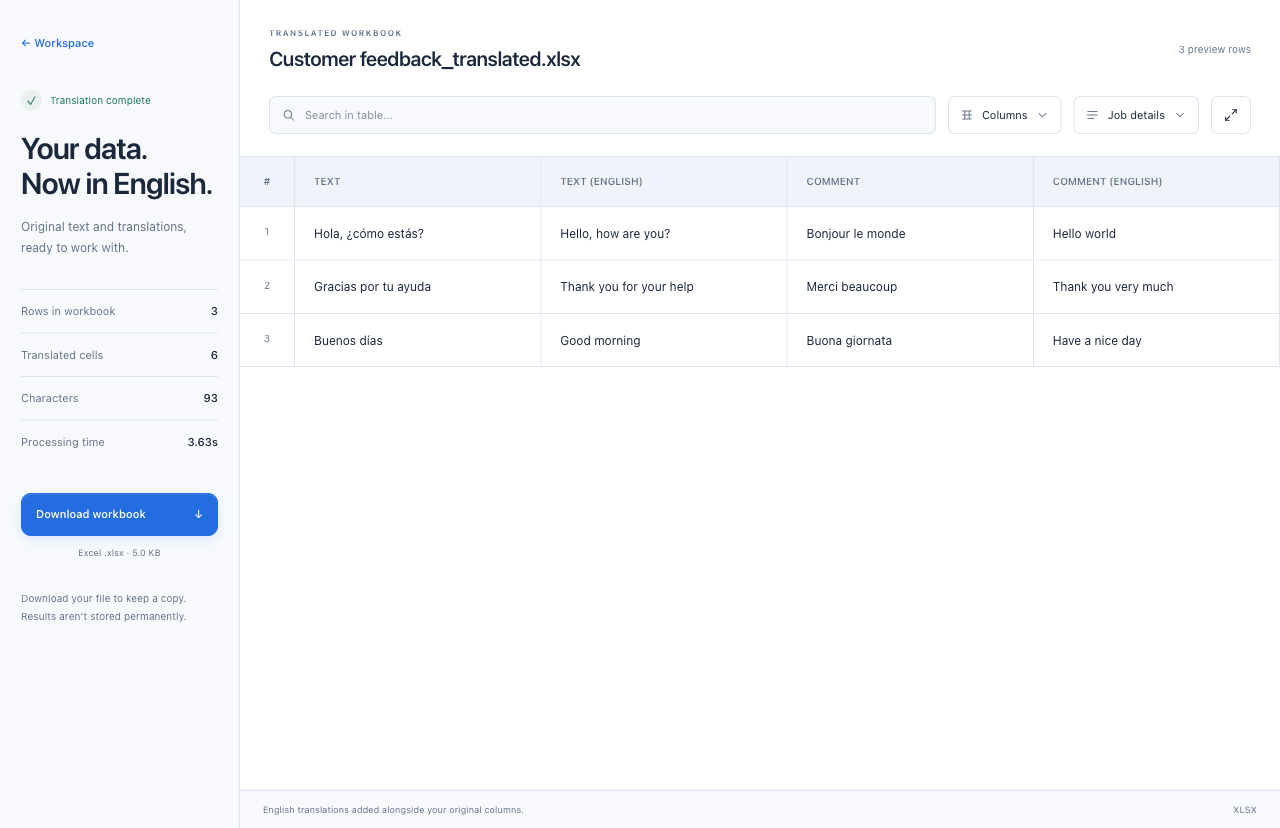This screenshot has height=828, width=1280.
Task: Select the cell 'Bonjour le monde'
Action: pos(910,234)
